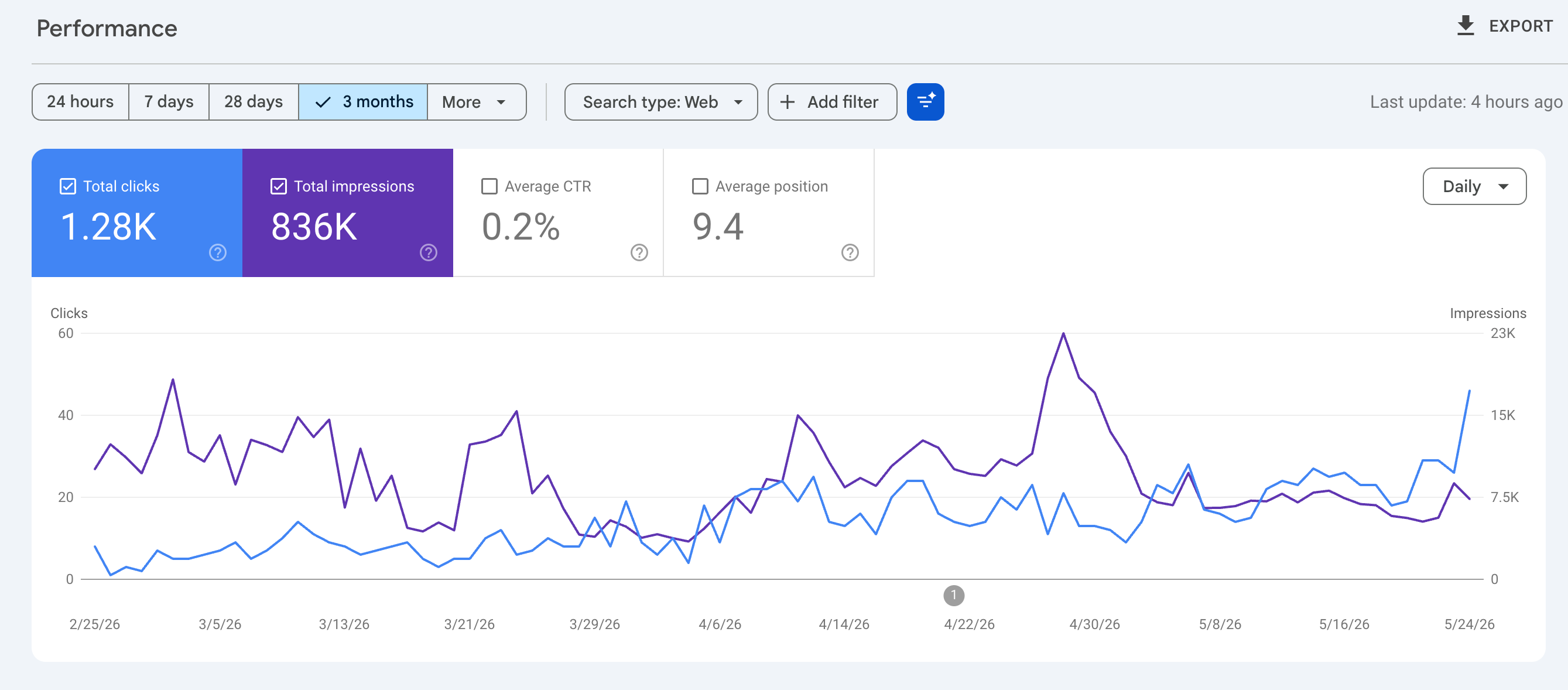This screenshot has width=1568, height=690.
Task: Select the 24 hours range tab
Action: click(80, 102)
